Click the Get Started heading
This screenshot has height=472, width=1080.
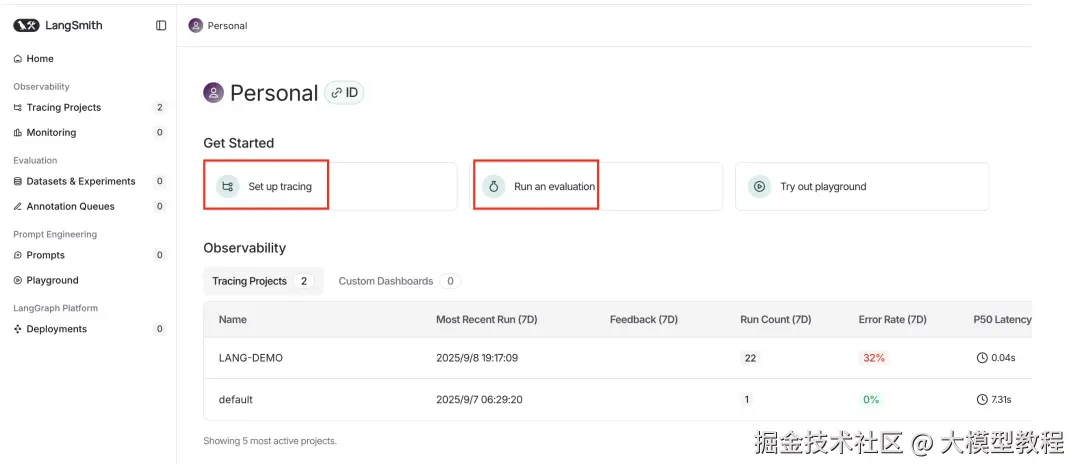coord(238,143)
